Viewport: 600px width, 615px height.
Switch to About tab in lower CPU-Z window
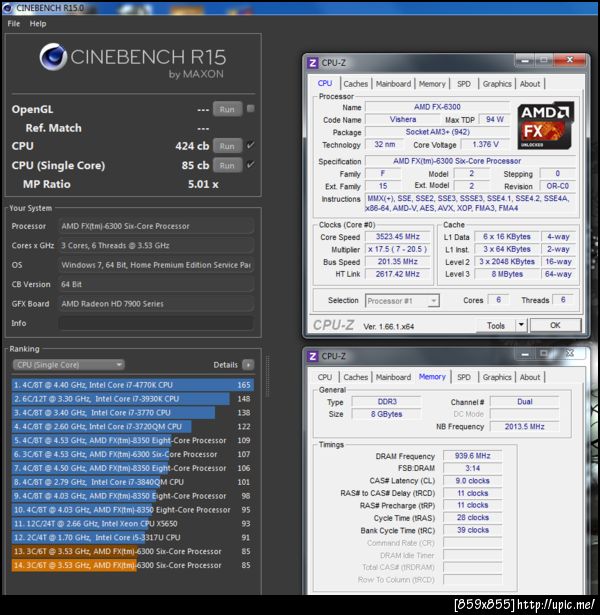[x=530, y=377]
